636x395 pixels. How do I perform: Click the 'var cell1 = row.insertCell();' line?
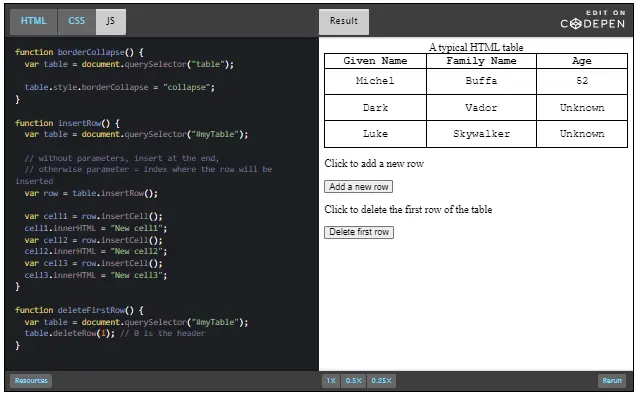(x=93, y=217)
